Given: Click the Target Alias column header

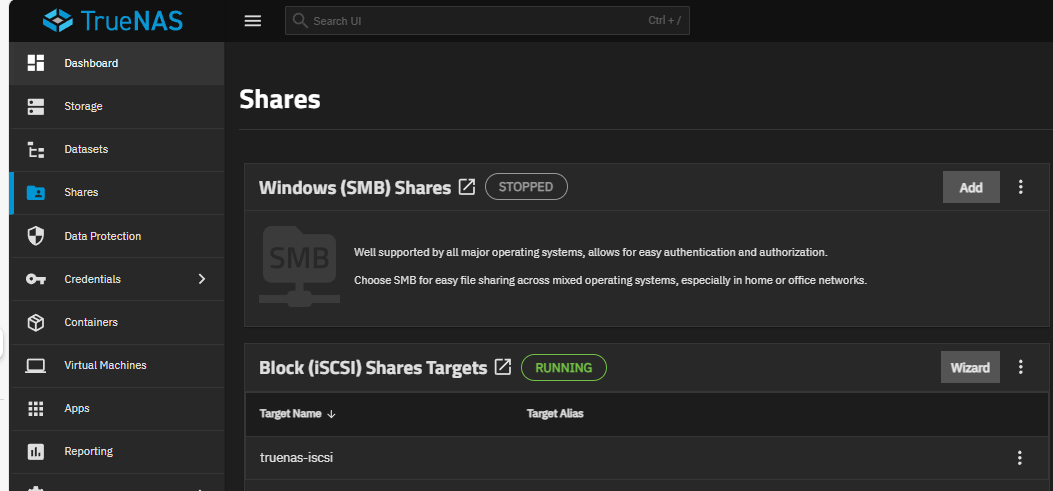Looking at the screenshot, I should click(555, 414).
